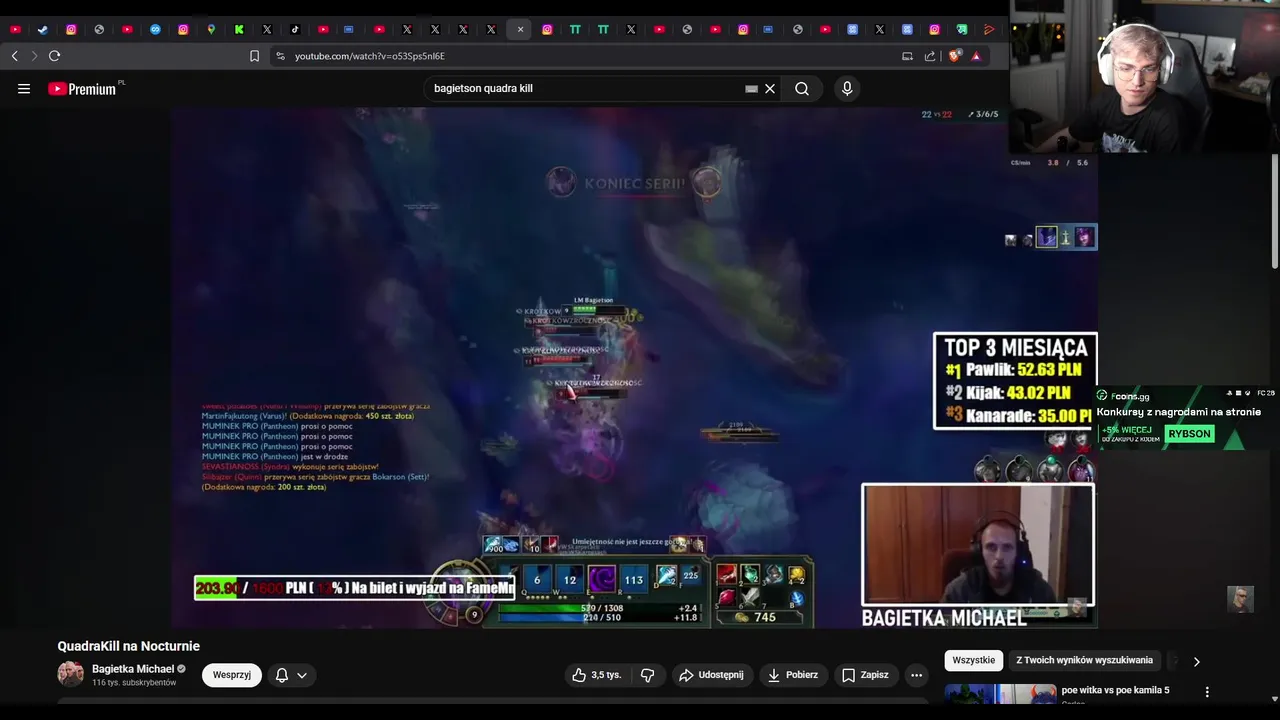Clear the search query with X

pyautogui.click(x=770, y=89)
